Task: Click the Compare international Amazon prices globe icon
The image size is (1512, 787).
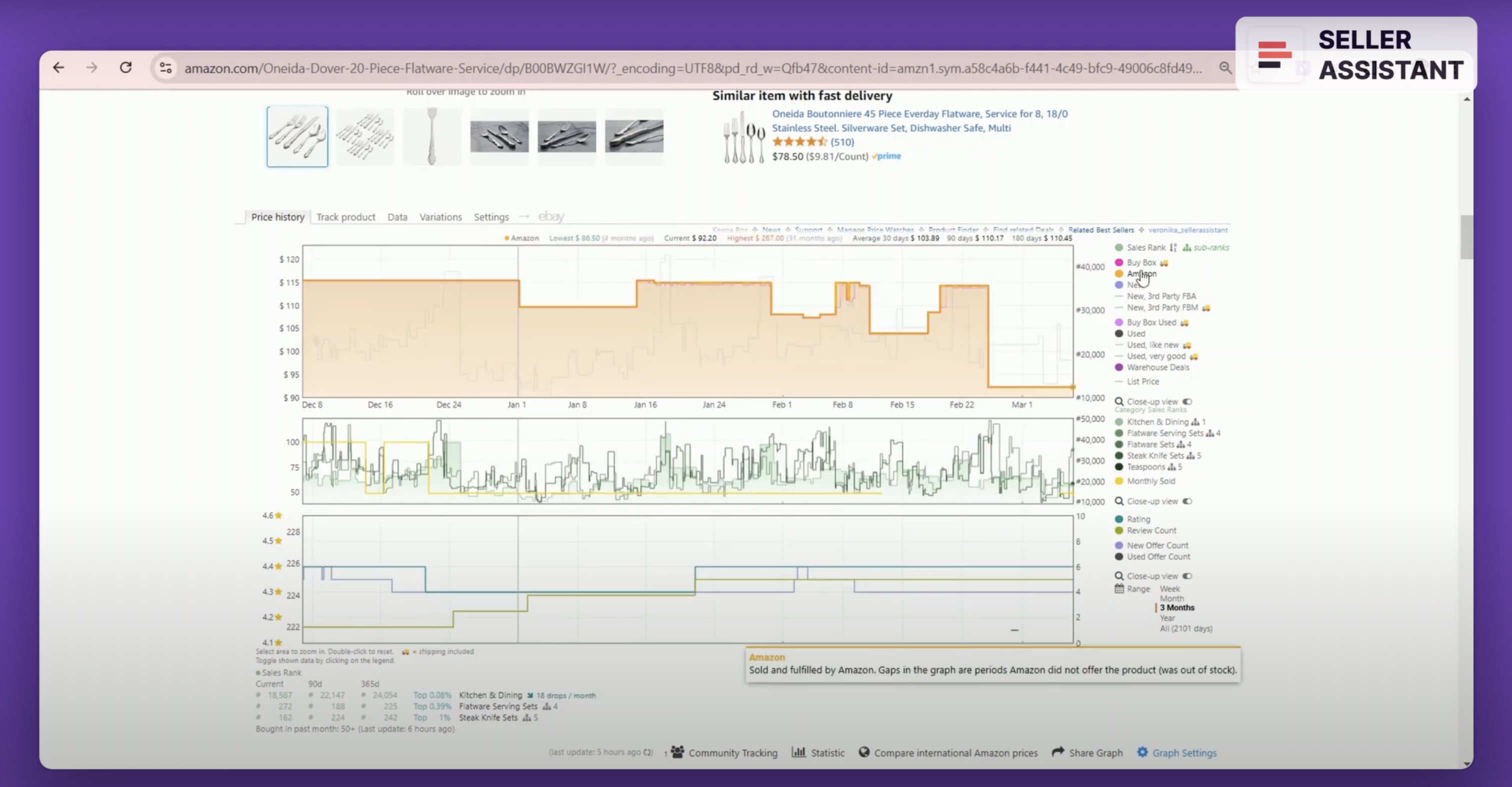Action: (x=864, y=752)
